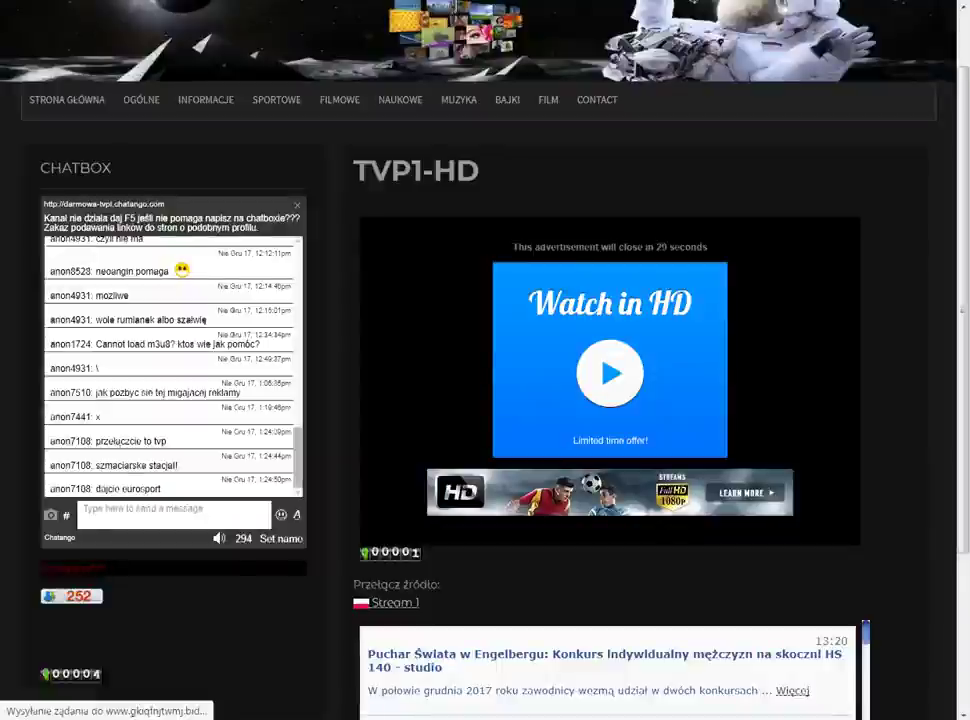Screen dimensions: 970x720
Task: Open the text formatting 'A' icon in chat
Action: coord(297,515)
